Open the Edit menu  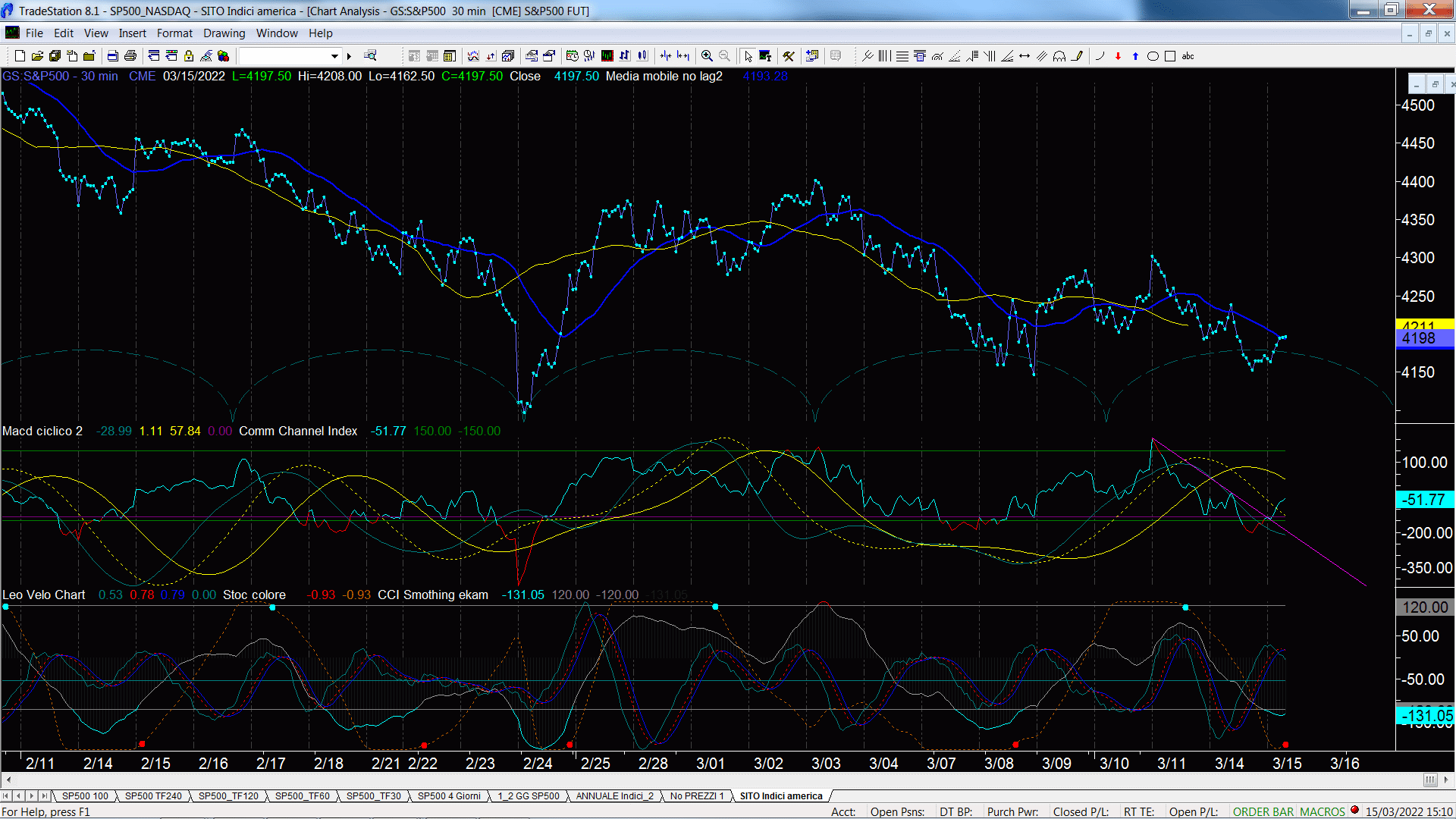coord(64,33)
